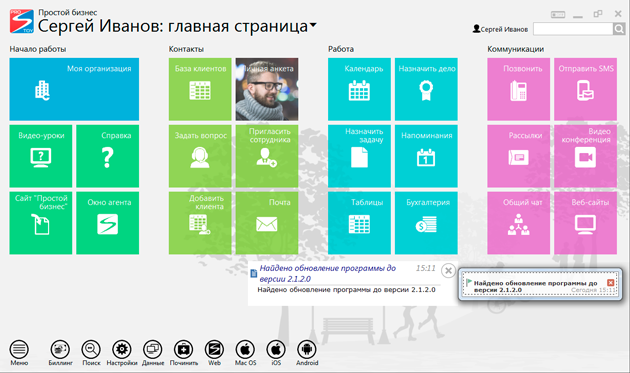Open Биллинг in bottom toolbar

click(60, 350)
